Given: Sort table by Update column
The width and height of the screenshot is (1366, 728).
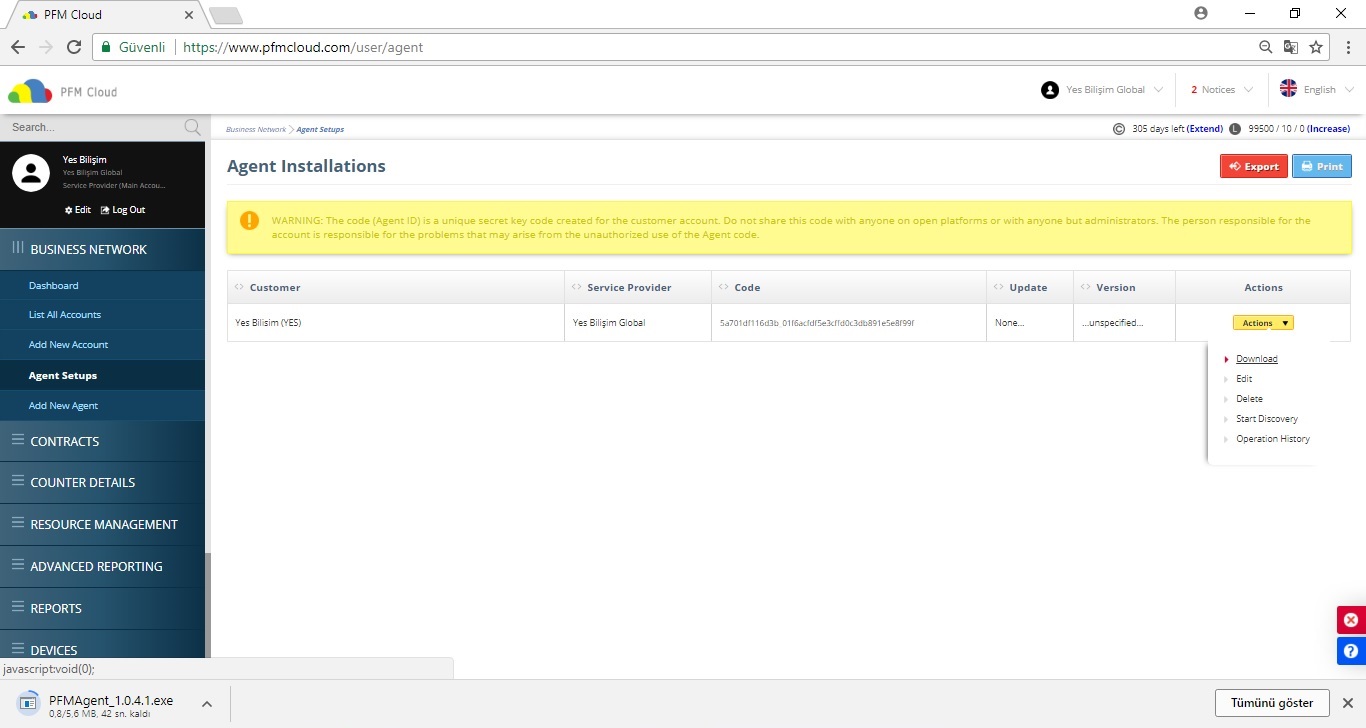Looking at the screenshot, I should [x=1028, y=287].
